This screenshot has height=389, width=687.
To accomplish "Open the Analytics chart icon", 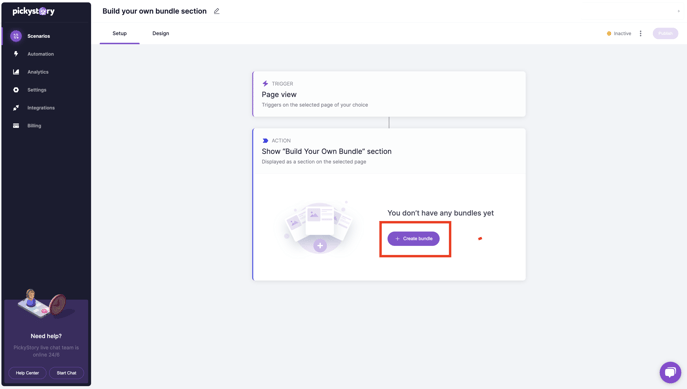I will 16,72.
